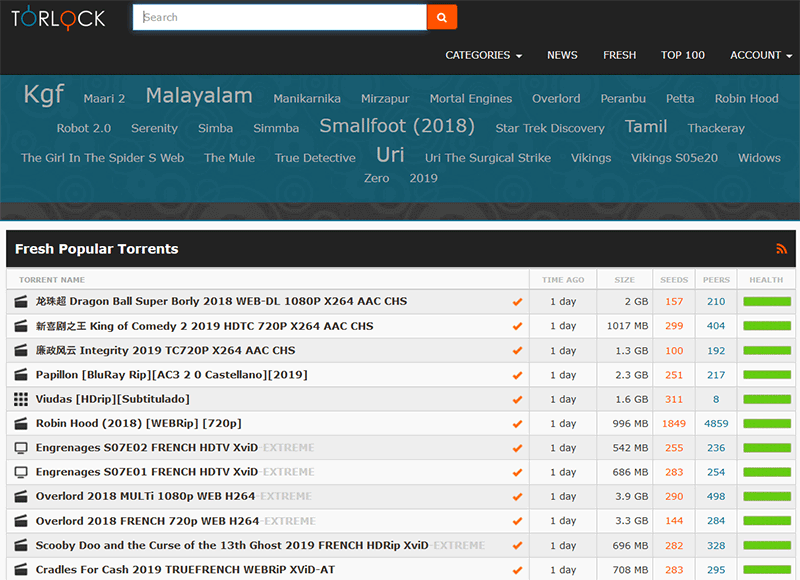
Task: Open Viudas HDrip Subtitulado torrent
Action: [113, 399]
